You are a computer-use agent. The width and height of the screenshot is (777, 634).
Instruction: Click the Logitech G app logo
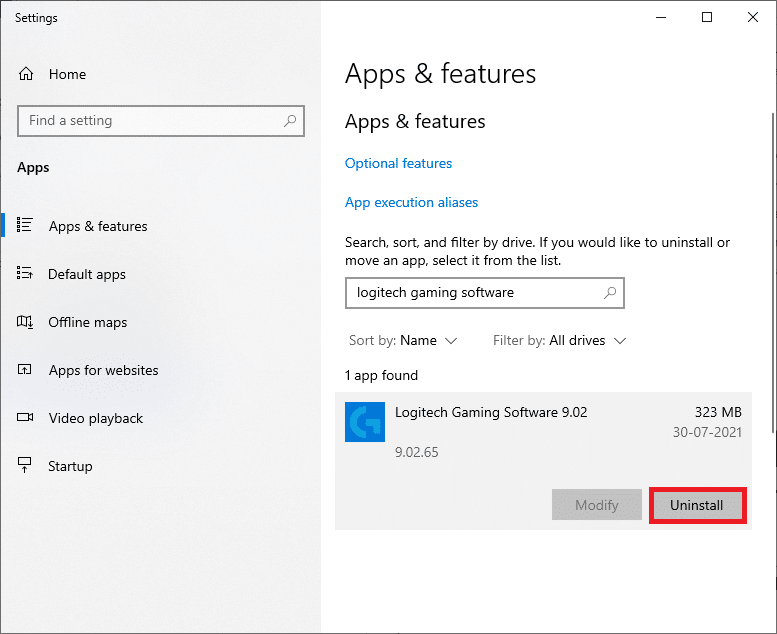point(364,422)
